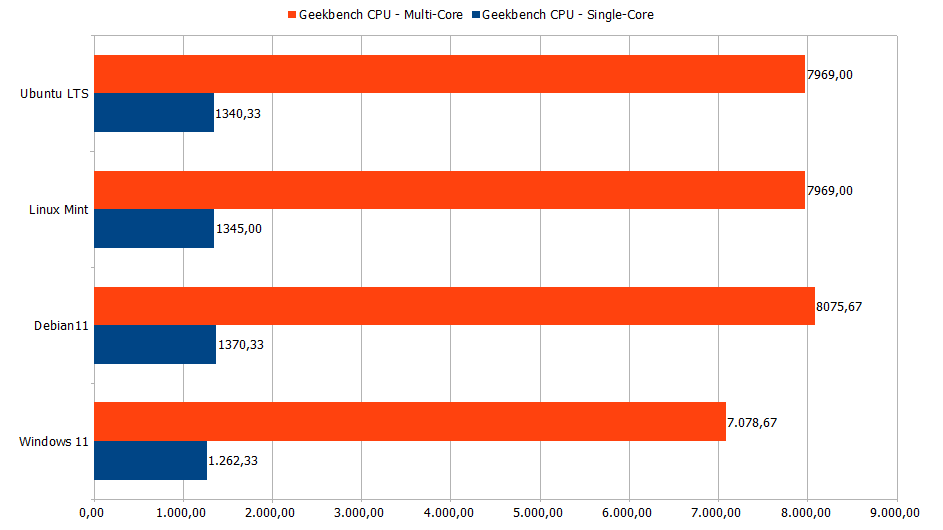Click the 3.000,00 axis tick label

359,513
